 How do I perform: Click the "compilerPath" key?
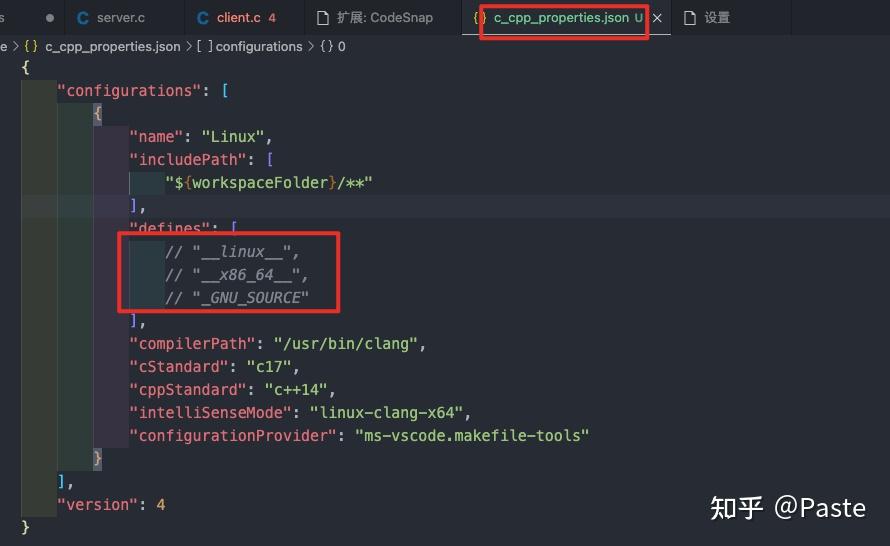click(192, 343)
